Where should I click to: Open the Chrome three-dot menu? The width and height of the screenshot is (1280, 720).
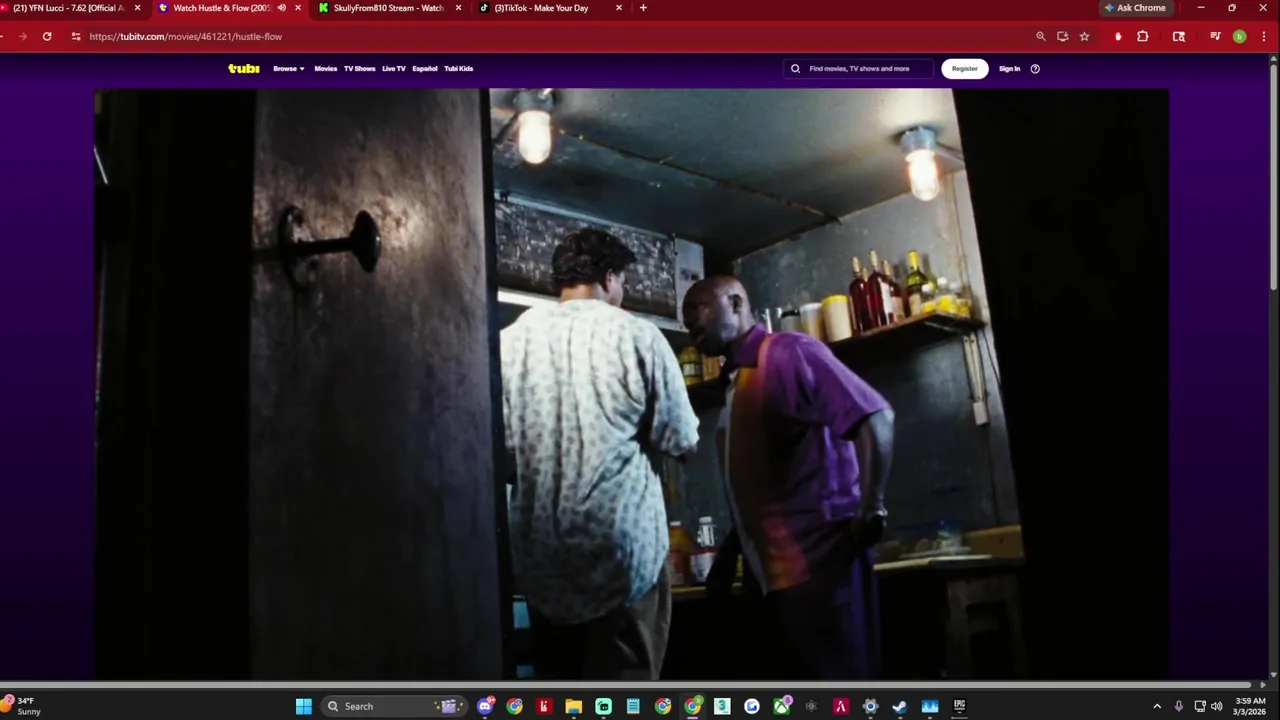click(x=1264, y=36)
